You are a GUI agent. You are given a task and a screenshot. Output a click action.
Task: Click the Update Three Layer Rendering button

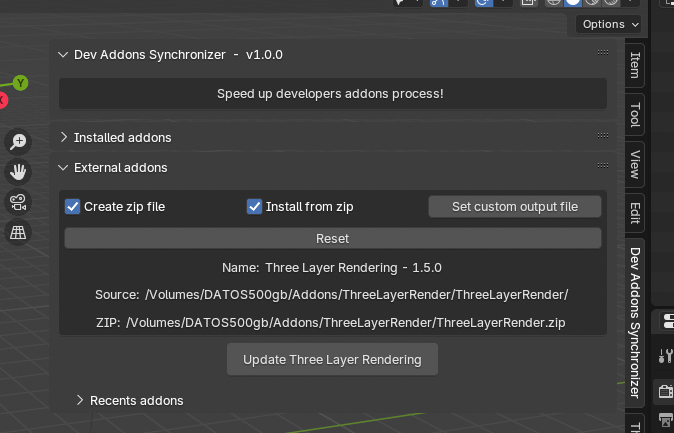tap(332, 360)
